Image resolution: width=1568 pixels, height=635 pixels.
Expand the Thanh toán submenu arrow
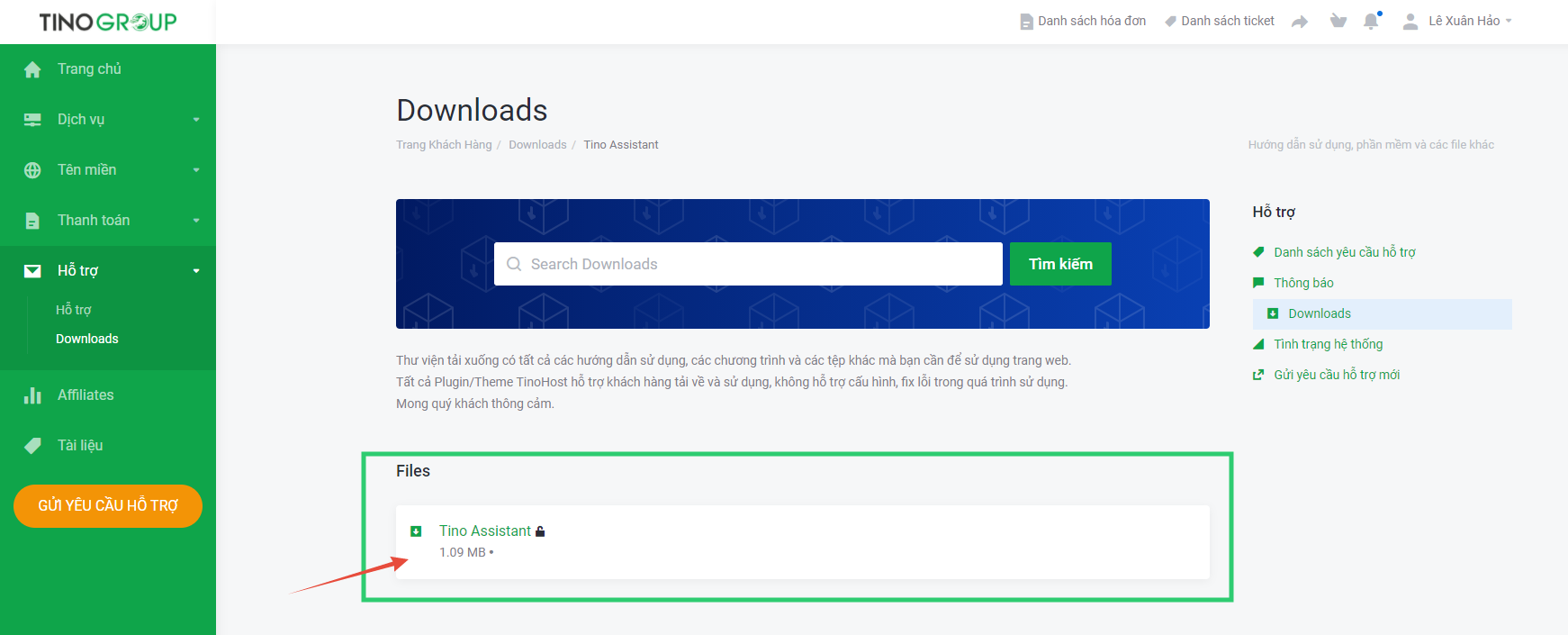(x=196, y=221)
